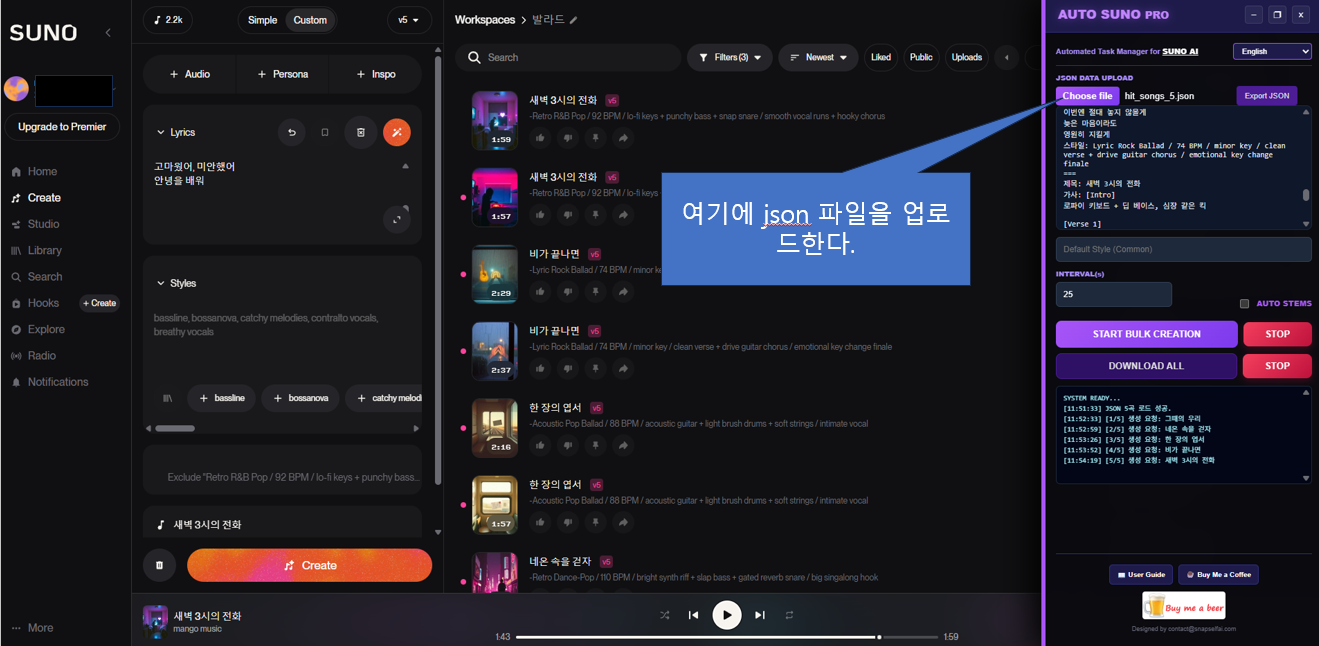Like the 1:59 새벽 3시의 전화 track

click(541, 137)
